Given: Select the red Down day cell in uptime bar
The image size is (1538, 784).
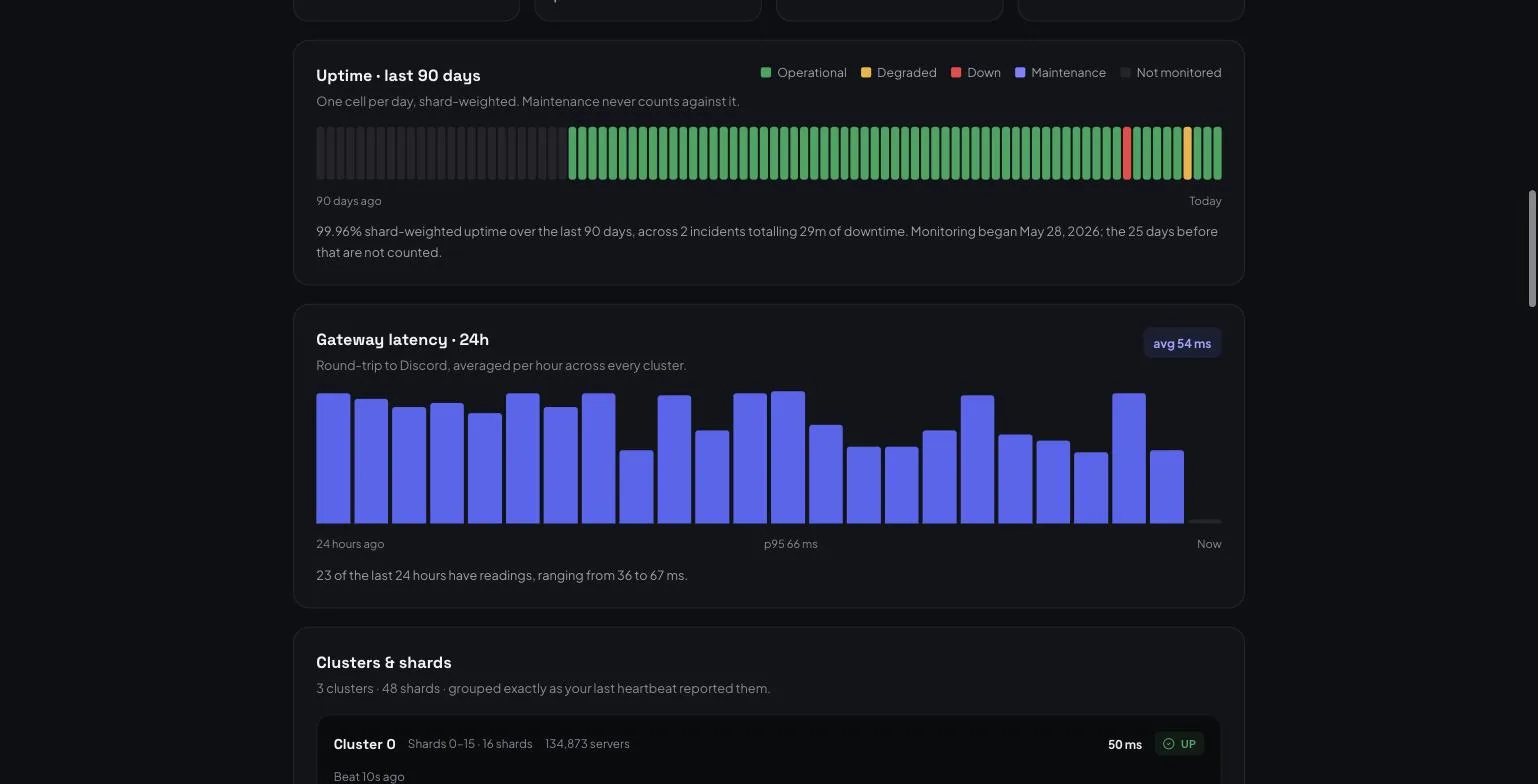Looking at the screenshot, I should click(x=1127, y=153).
